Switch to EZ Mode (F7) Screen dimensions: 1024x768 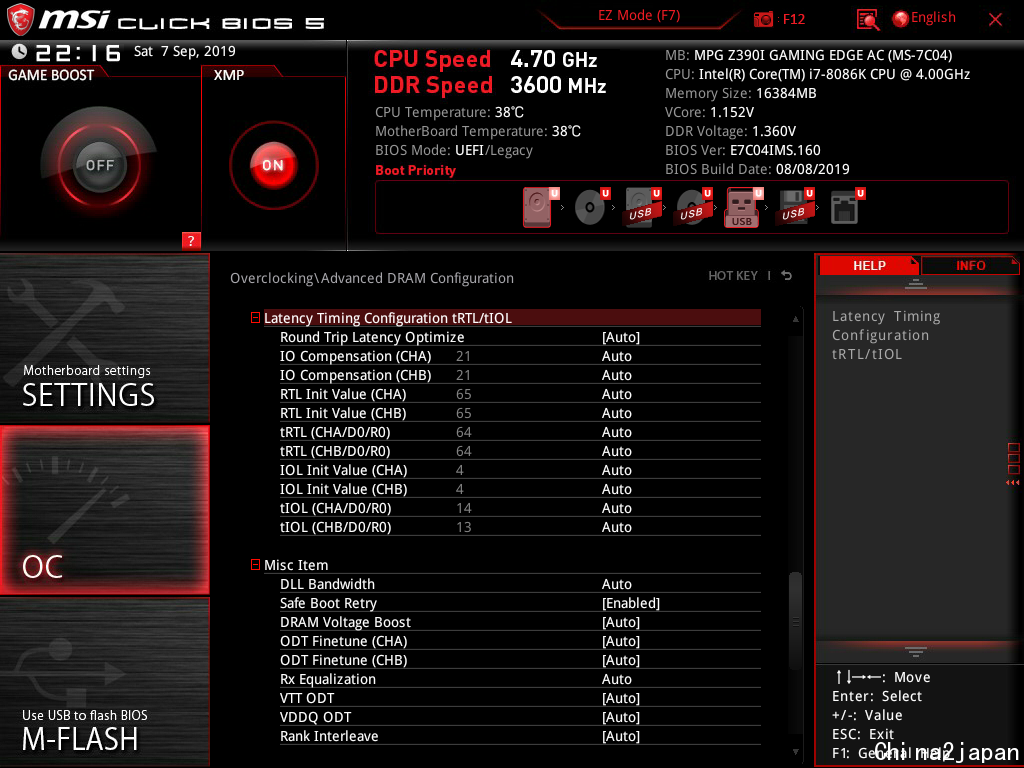(x=639, y=15)
